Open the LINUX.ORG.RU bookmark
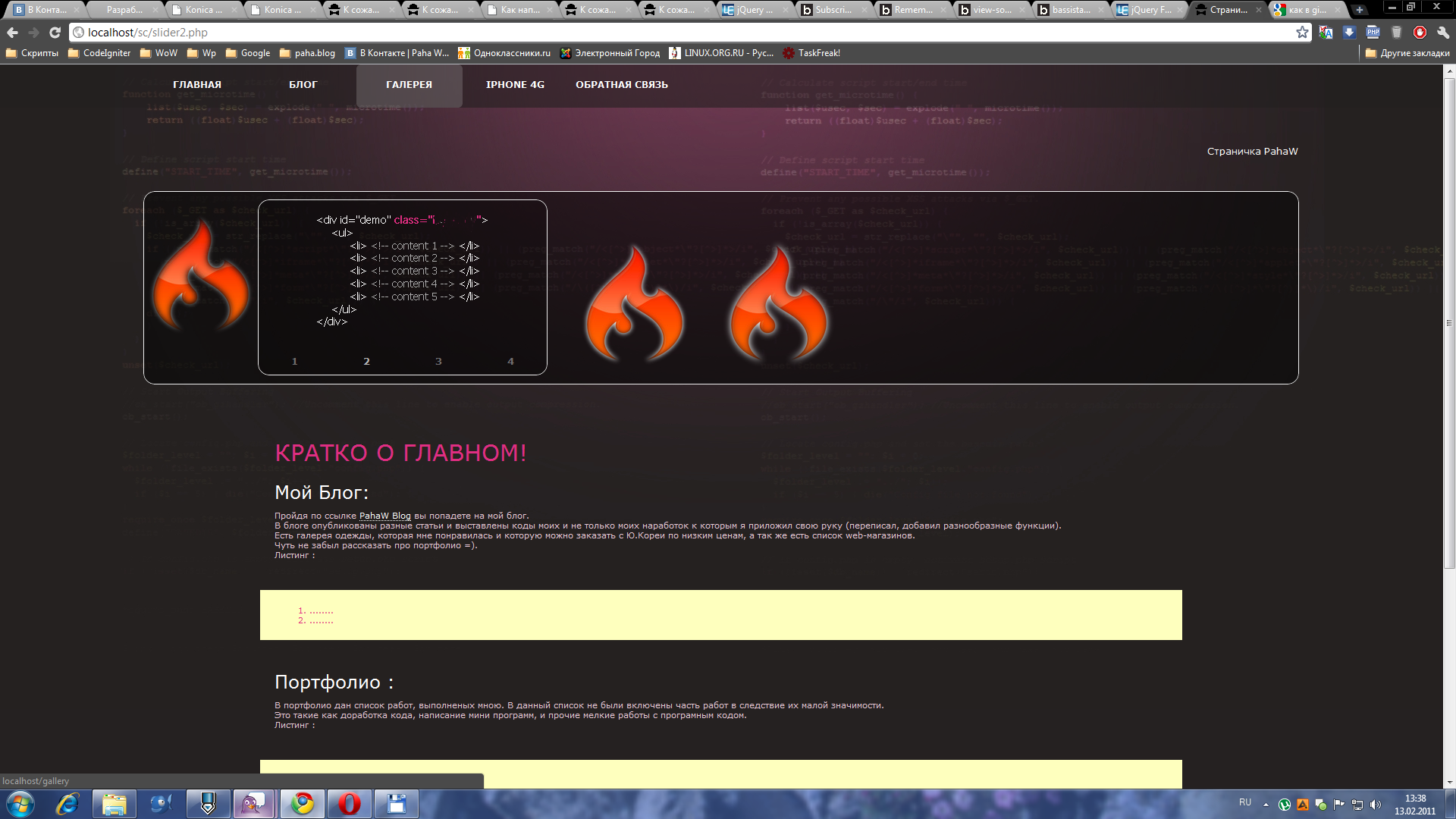 click(721, 53)
